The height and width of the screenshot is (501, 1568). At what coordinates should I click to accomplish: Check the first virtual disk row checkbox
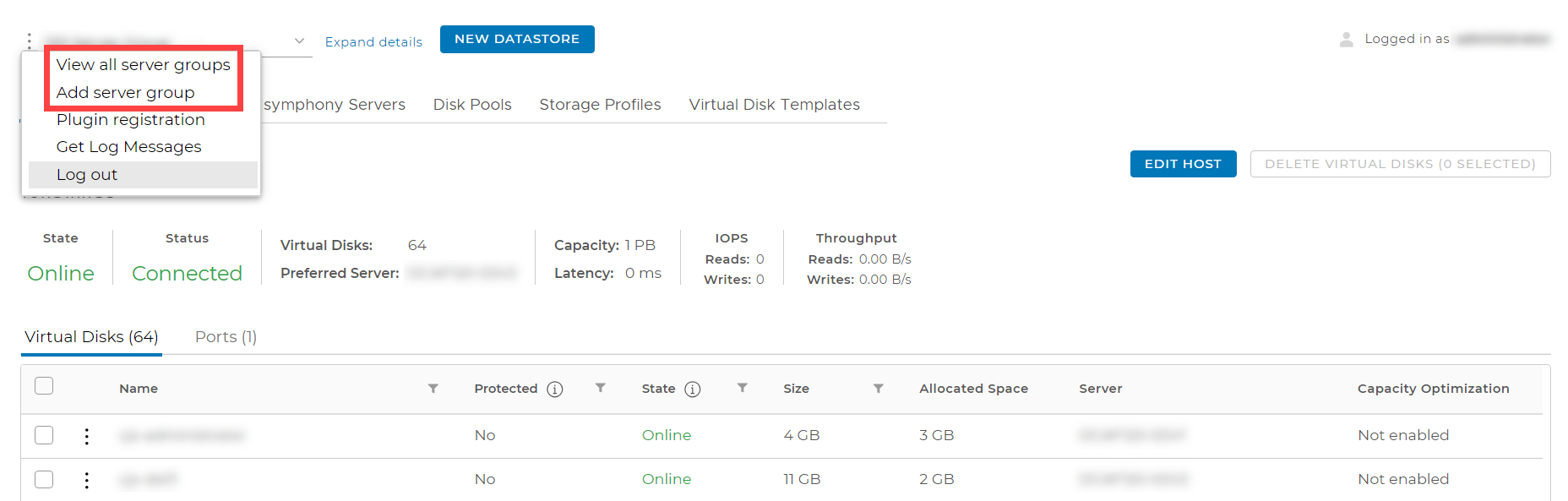[x=44, y=435]
